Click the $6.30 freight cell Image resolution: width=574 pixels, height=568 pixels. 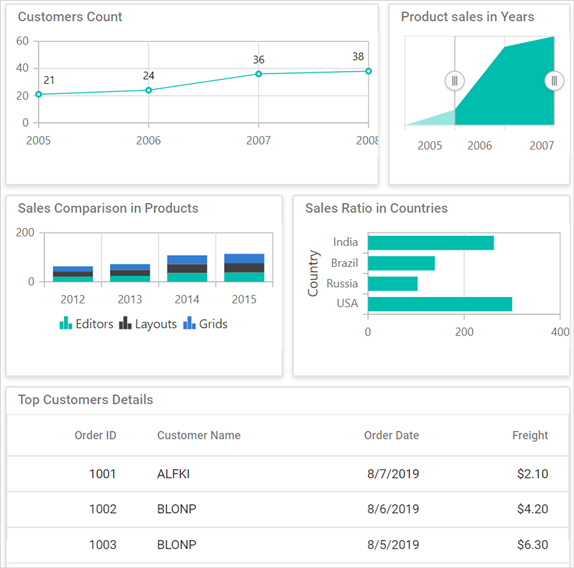(533, 545)
